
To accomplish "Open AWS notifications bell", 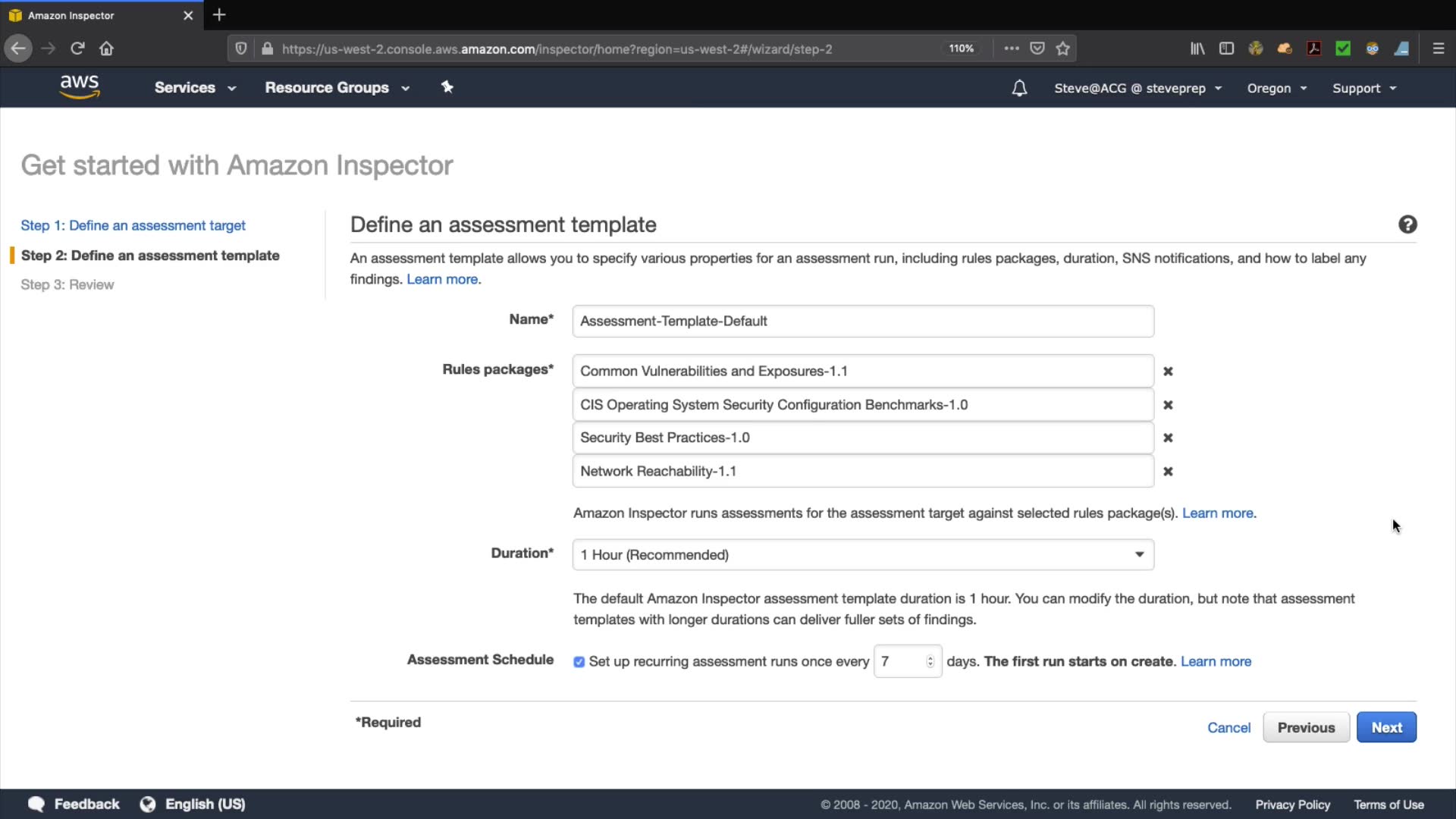I will [x=1019, y=88].
